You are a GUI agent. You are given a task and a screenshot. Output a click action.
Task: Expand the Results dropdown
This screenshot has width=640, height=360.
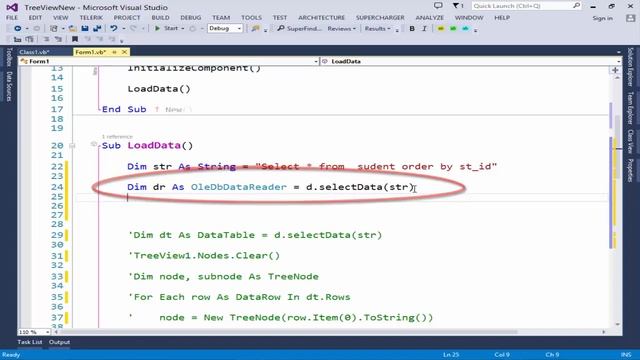click(x=378, y=29)
